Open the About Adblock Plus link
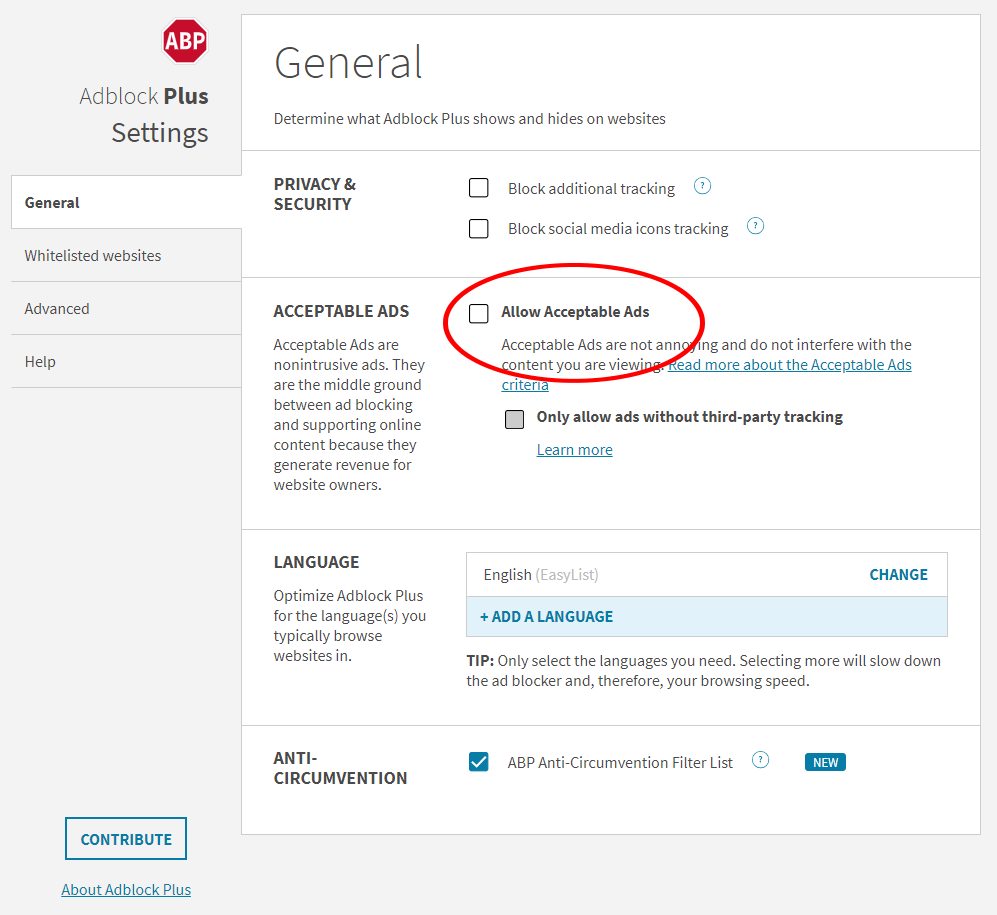This screenshot has height=915, width=997. [x=126, y=890]
